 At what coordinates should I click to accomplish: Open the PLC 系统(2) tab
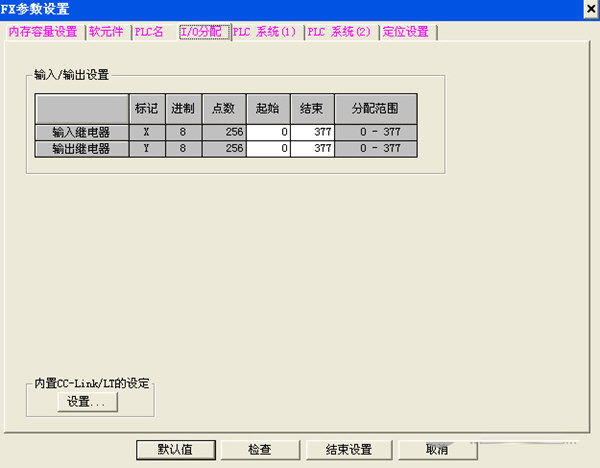[339, 32]
